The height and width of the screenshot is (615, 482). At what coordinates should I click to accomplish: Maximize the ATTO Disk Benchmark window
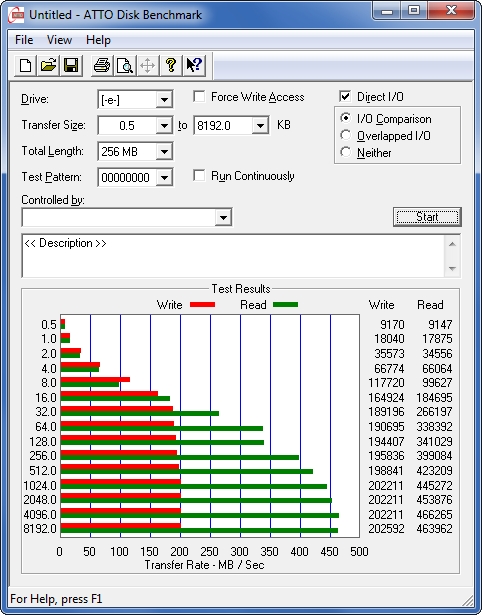click(414, 11)
